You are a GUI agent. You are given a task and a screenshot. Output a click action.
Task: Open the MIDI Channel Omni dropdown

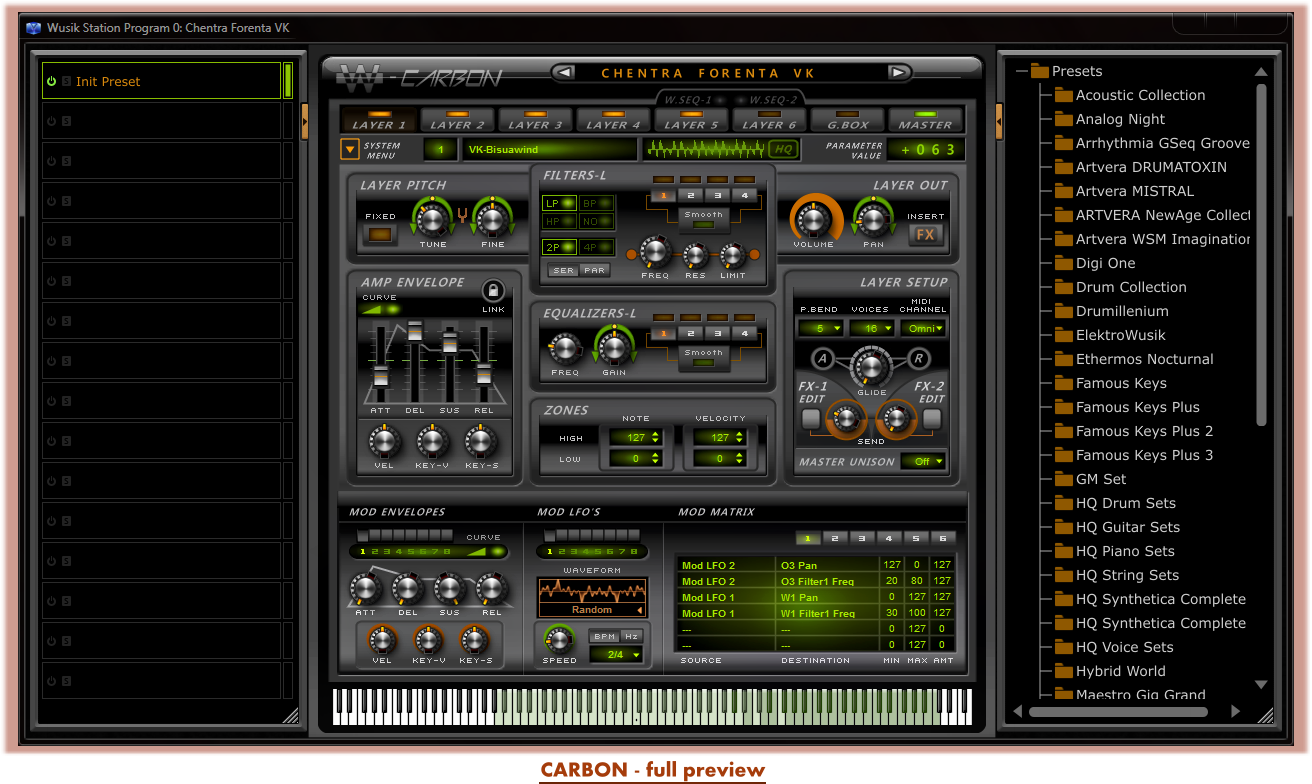tap(923, 328)
